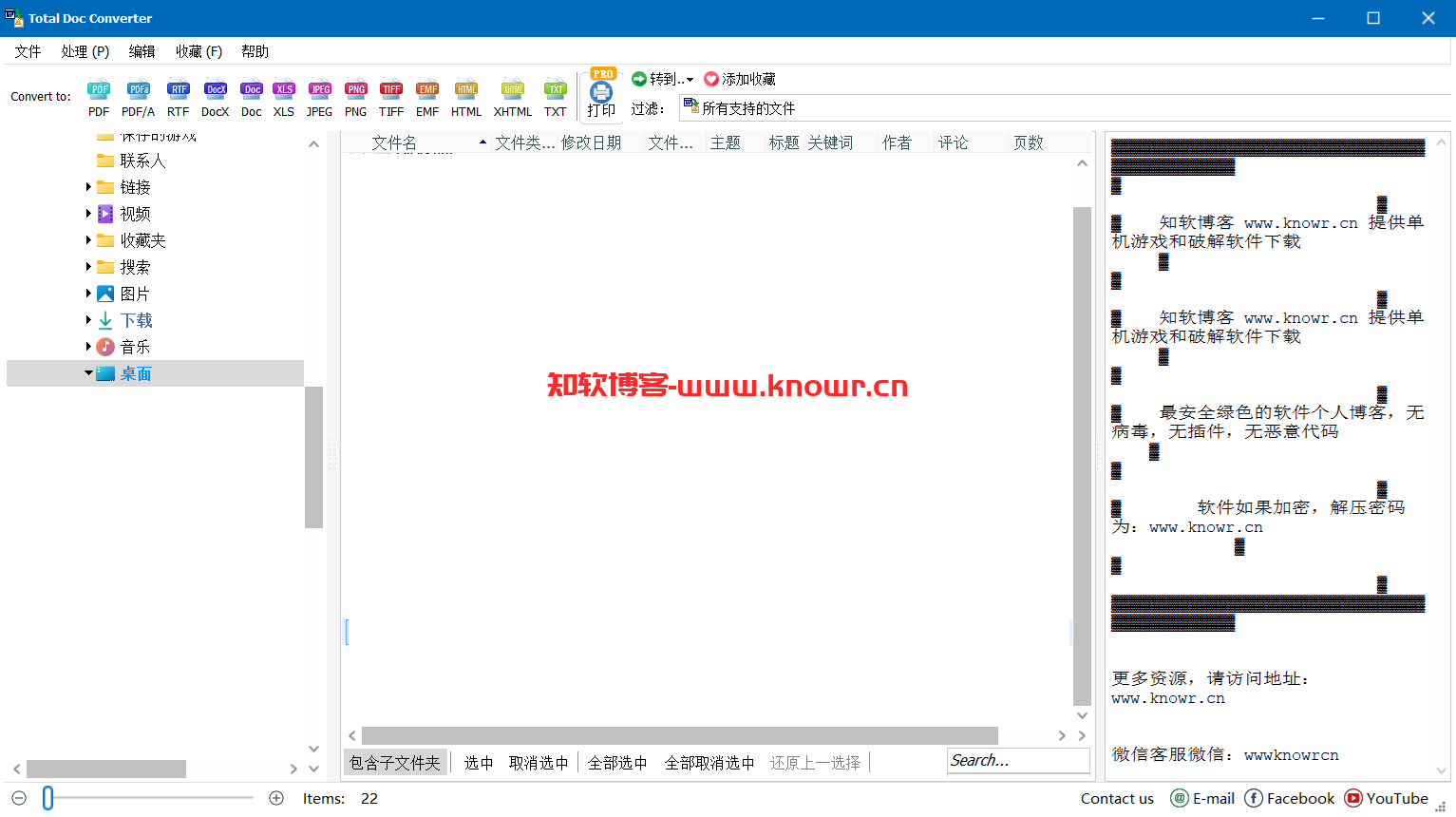Open E-mail contact link
The width and height of the screenshot is (1456, 817).
pyautogui.click(x=1202, y=798)
